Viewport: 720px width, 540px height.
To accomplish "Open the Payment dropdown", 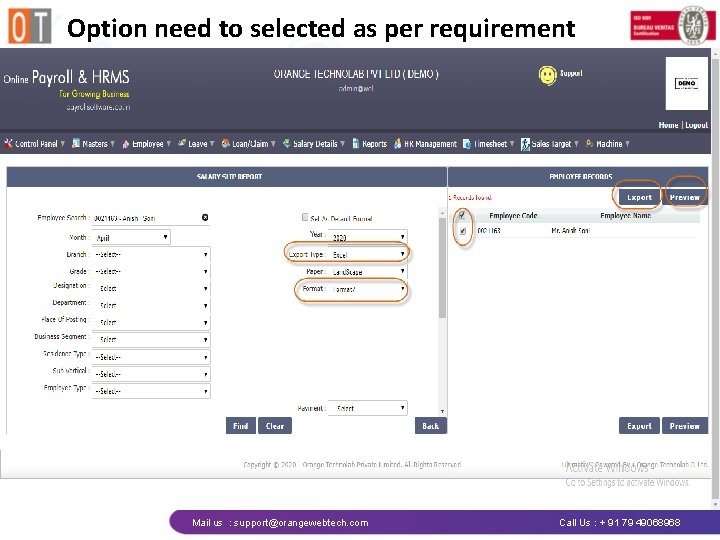I will point(367,408).
